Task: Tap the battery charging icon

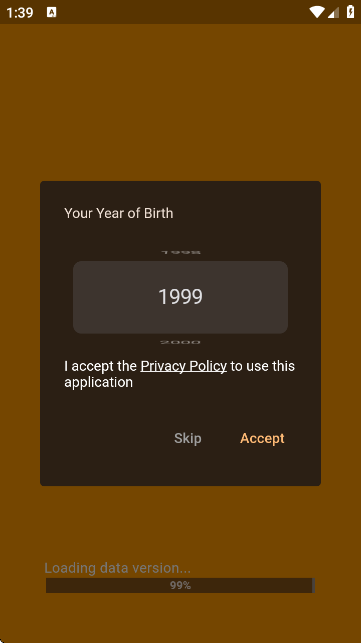Action: 350,12
